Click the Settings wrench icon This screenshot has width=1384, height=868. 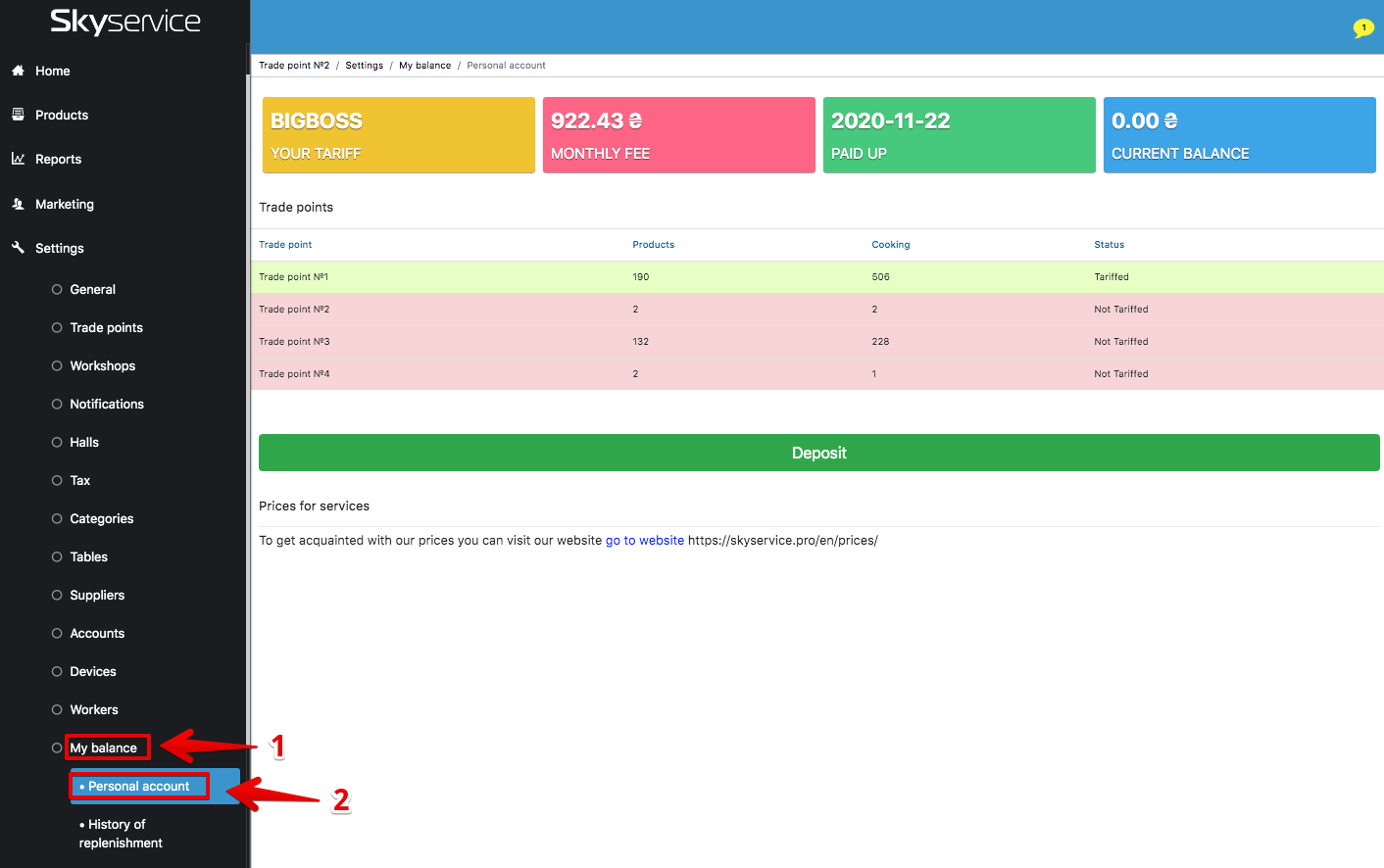pos(18,248)
